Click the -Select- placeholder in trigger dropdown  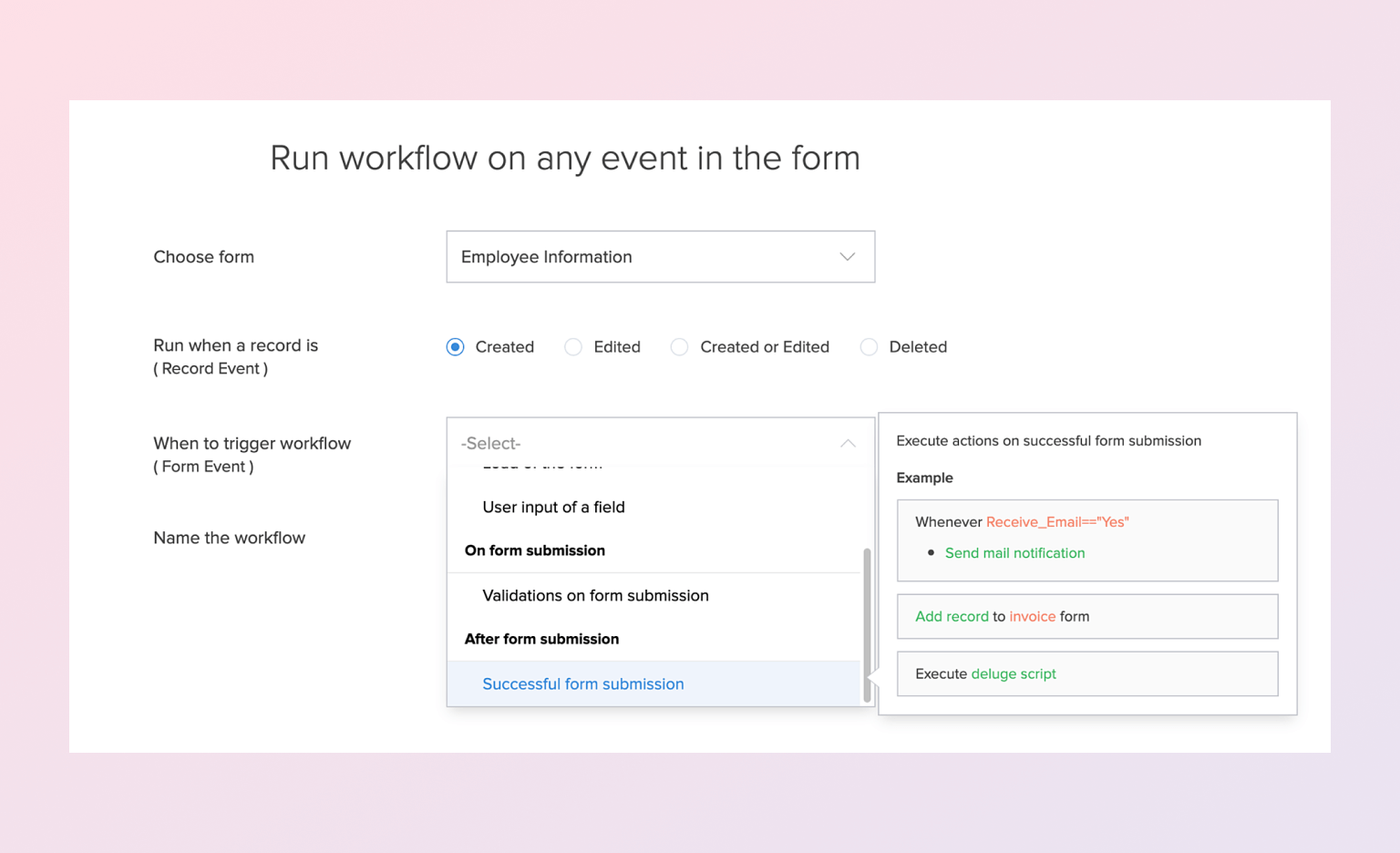pyautogui.click(x=491, y=444)
